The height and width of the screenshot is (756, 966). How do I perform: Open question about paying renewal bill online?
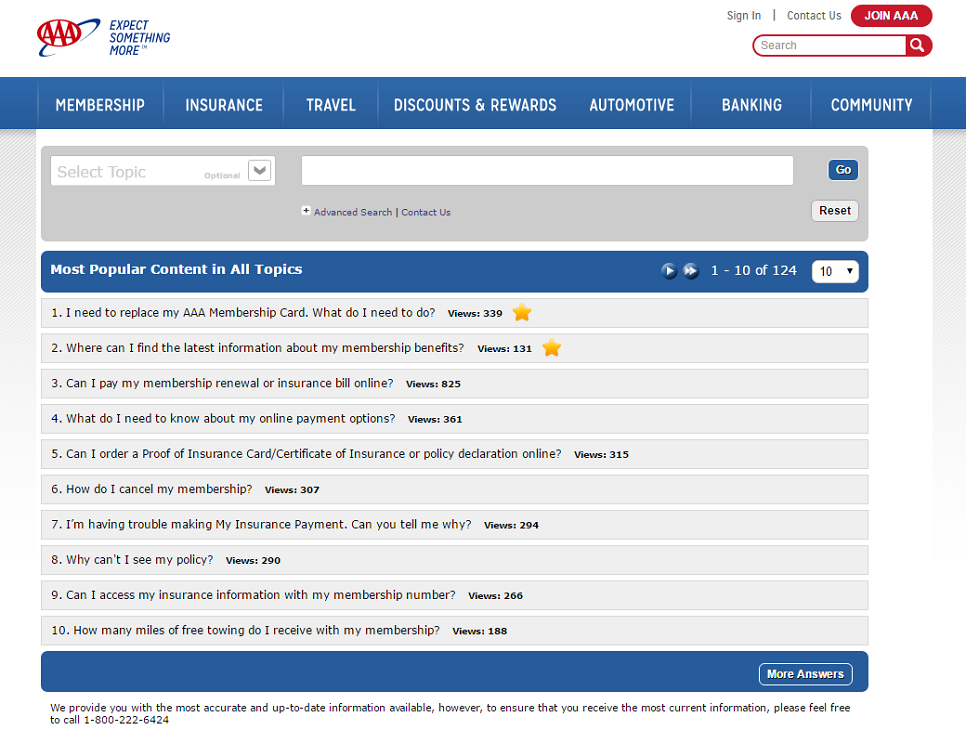point(230,383)
